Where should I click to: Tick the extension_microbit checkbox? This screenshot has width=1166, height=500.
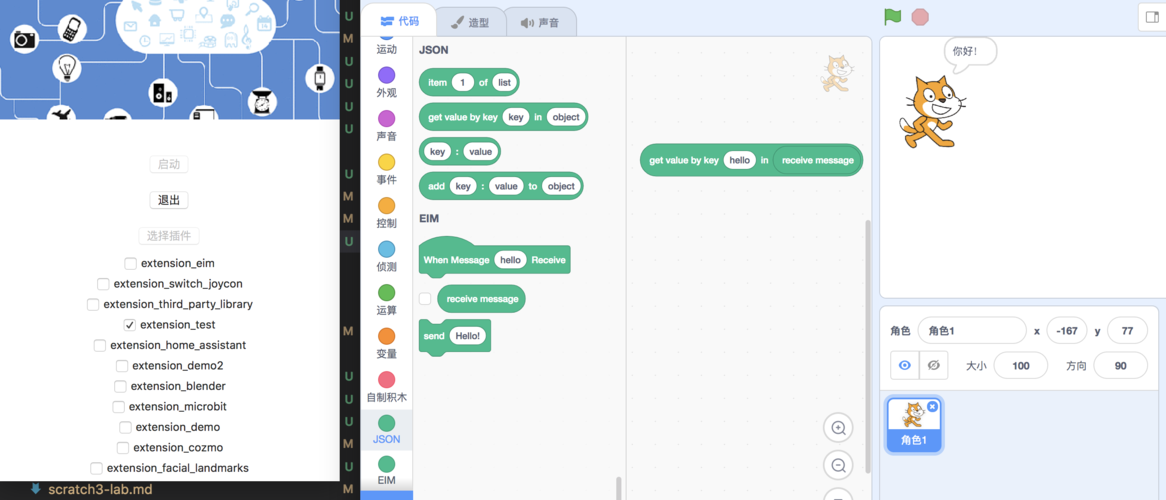(118, 407)
